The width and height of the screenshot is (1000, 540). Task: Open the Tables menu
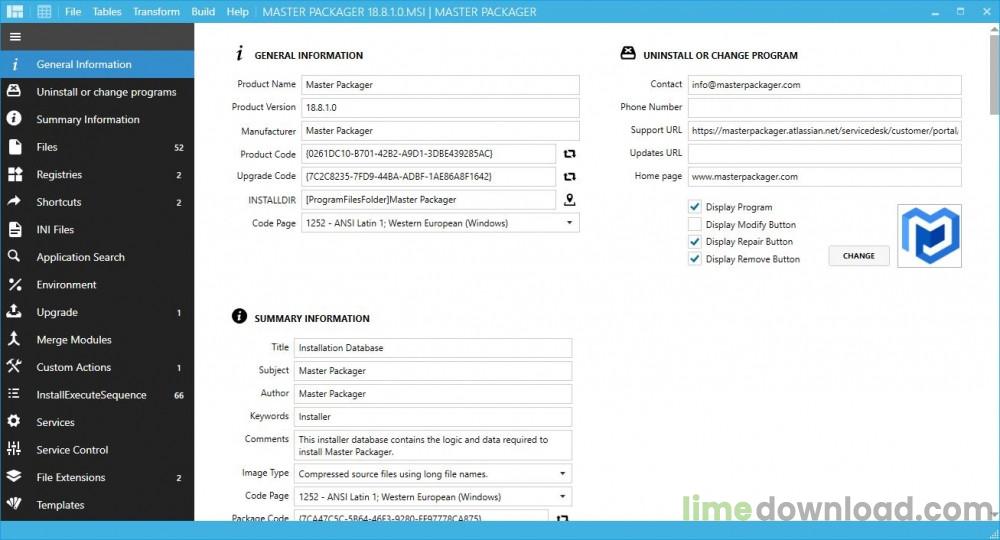107,11
